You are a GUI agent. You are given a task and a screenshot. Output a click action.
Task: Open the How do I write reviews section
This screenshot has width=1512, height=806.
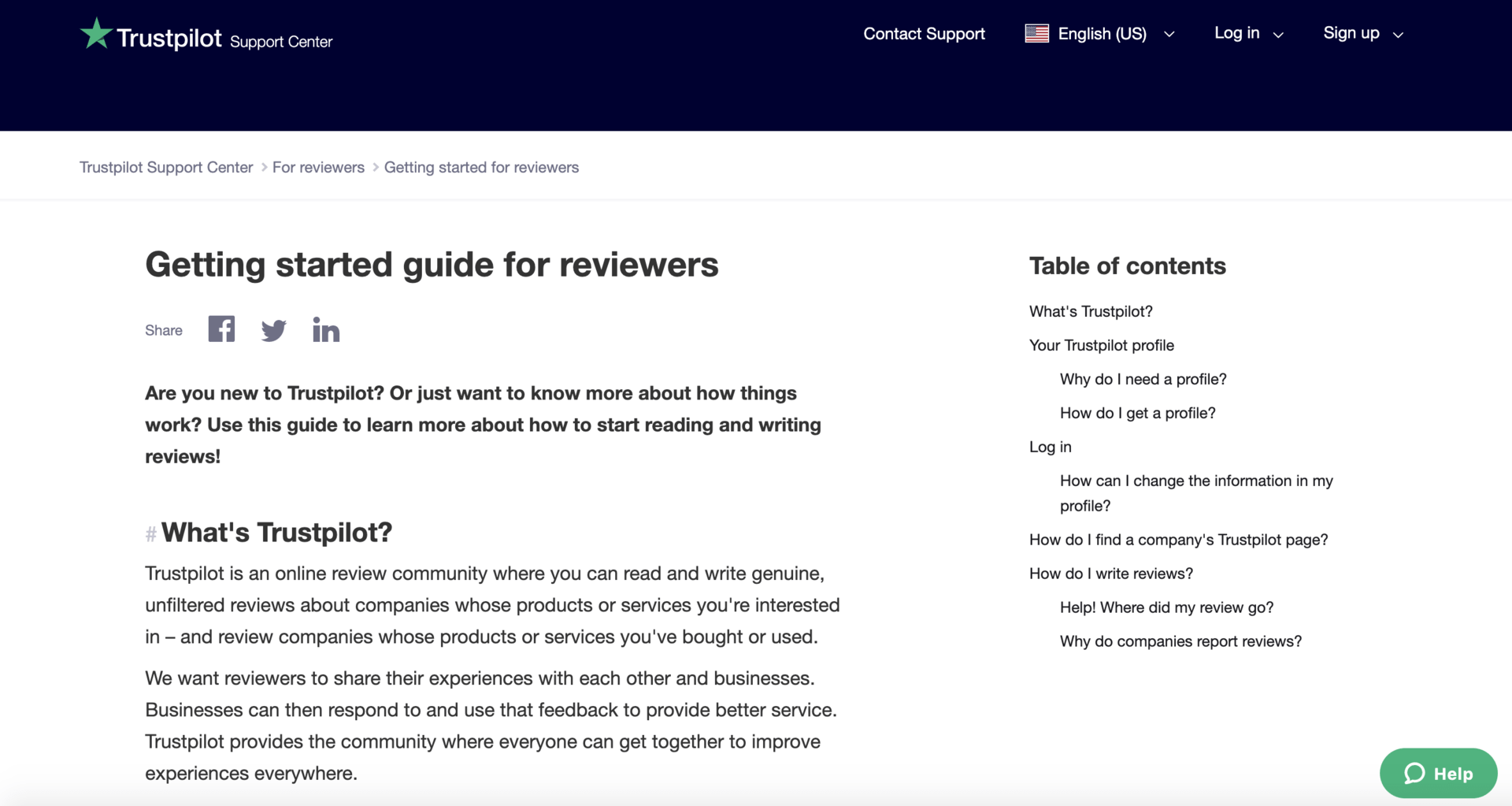click(1110, 573)
